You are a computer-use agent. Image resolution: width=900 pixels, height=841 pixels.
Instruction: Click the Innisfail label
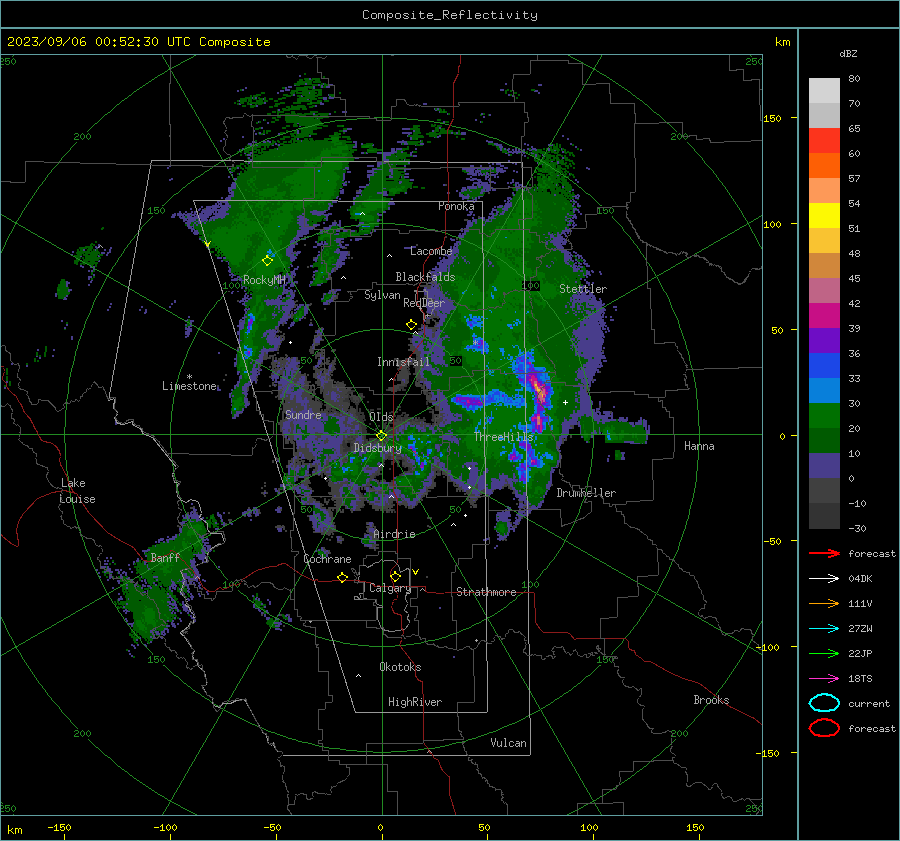tap(403, 362)
